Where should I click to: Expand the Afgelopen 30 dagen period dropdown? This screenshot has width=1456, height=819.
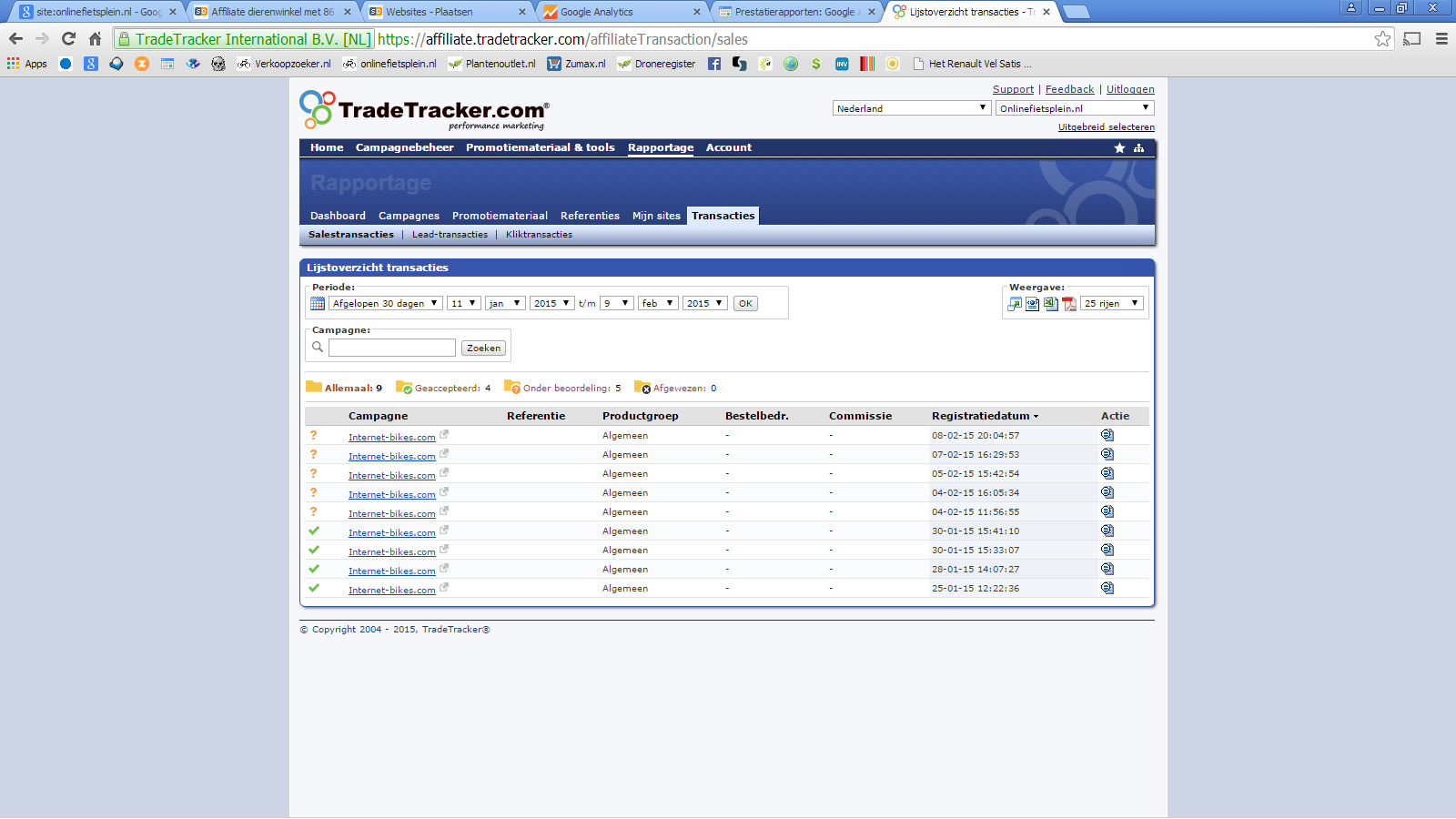(x=386, y=303)
